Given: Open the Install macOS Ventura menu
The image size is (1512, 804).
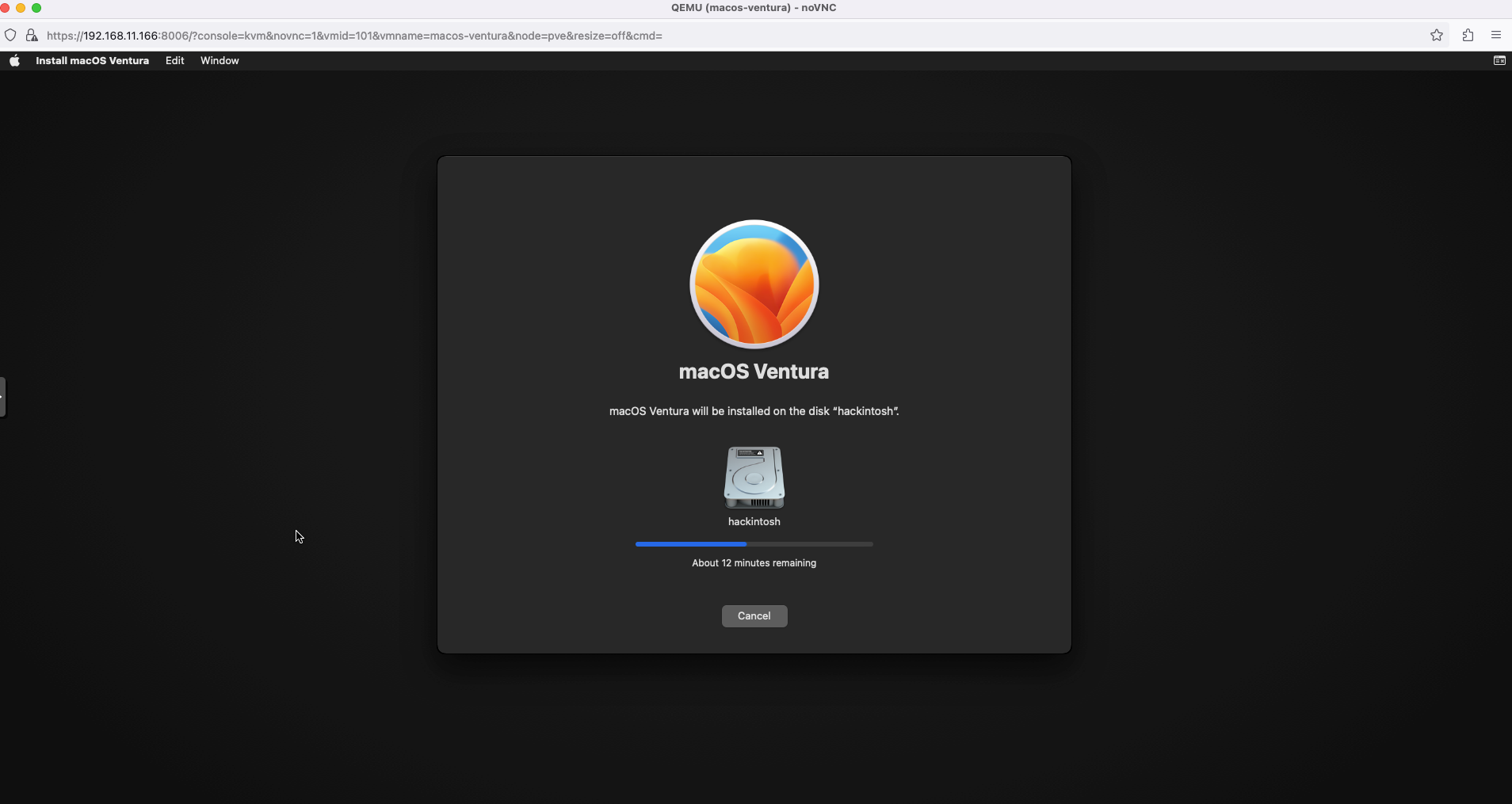Looking at the screenshot, I should 92,61.
